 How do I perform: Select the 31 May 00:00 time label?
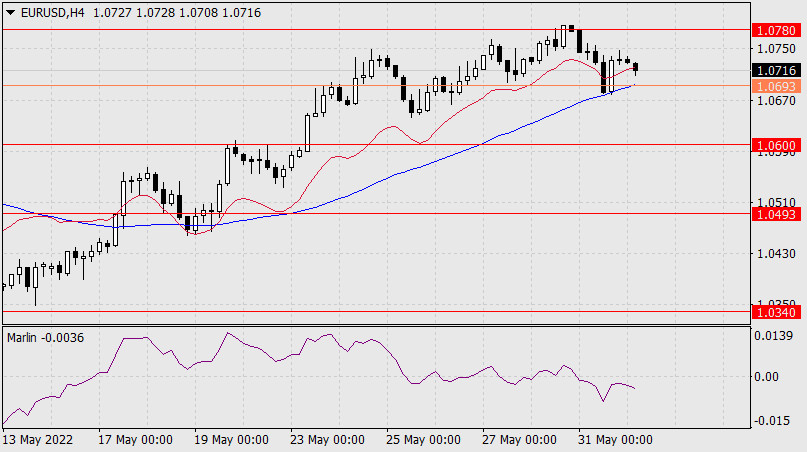tap(615, 440)
